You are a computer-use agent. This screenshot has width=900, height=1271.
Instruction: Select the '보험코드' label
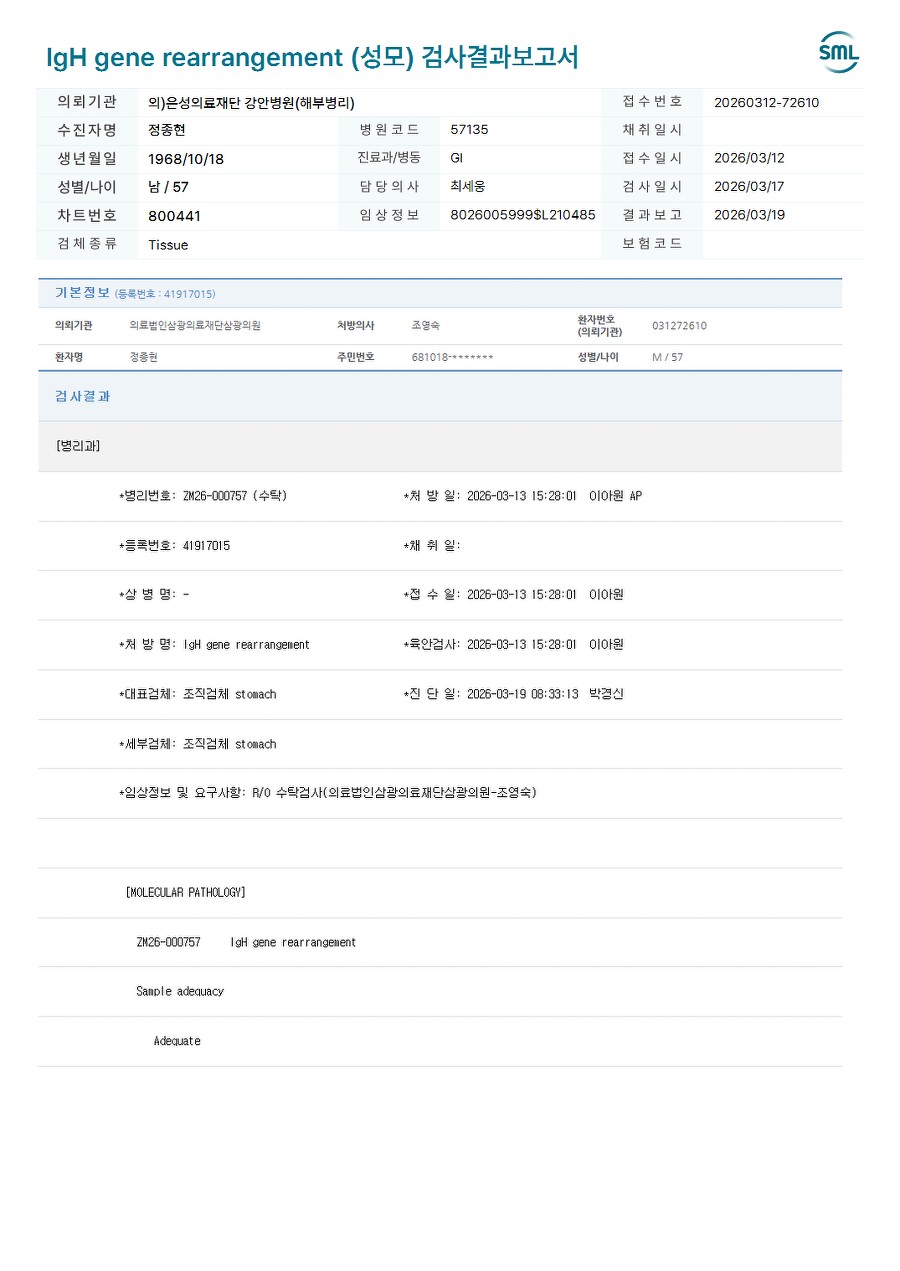(x=652, y=243)
